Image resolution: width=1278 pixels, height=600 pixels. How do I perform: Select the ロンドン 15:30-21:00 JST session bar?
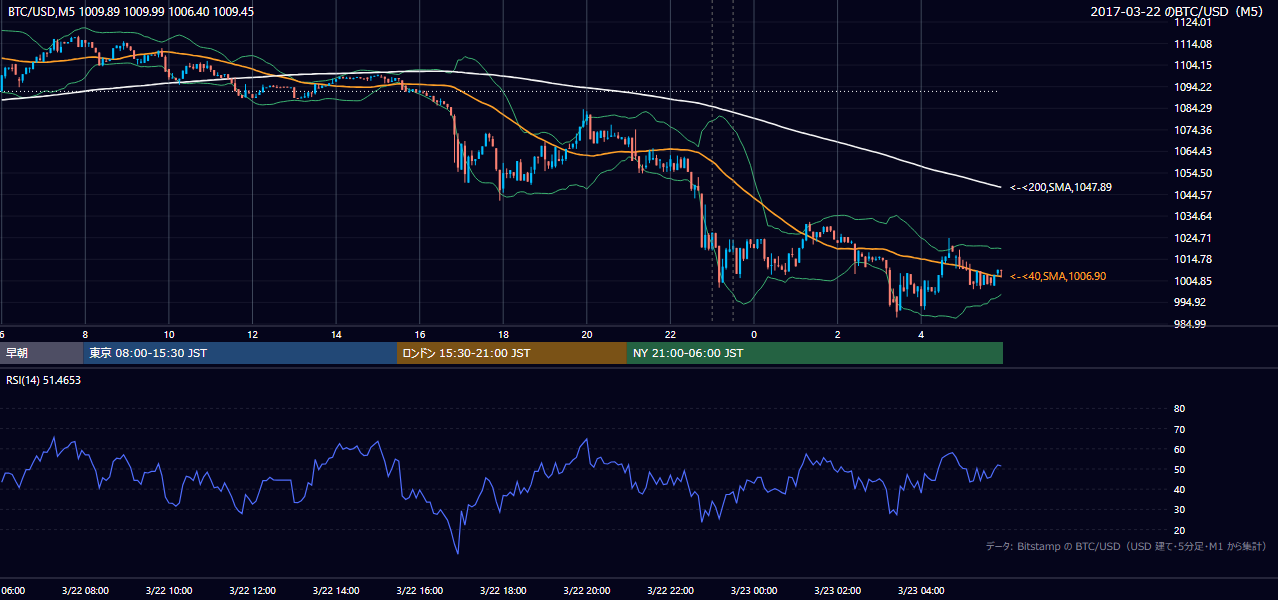click(512, 353)
